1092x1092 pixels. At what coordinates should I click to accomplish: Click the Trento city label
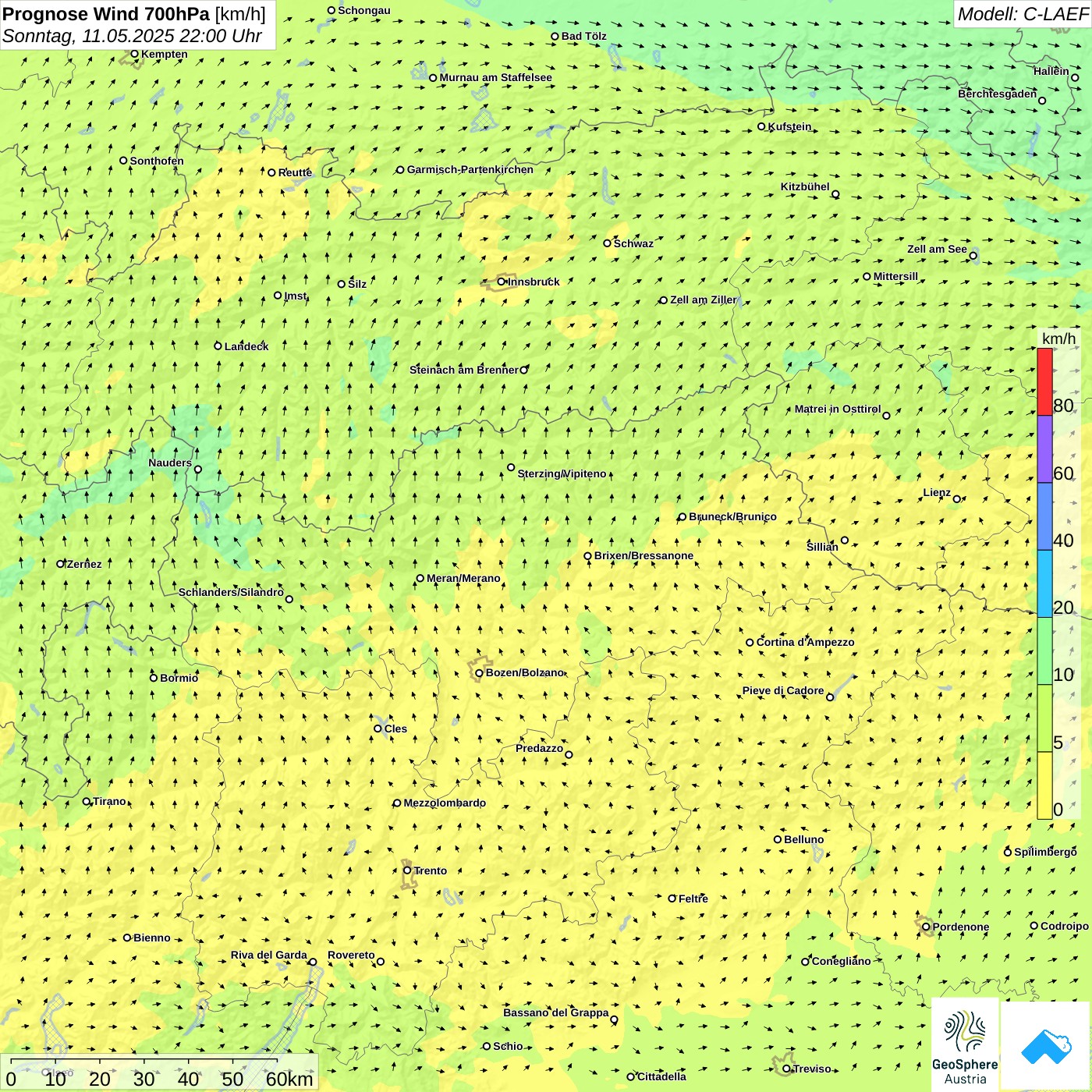(431, 870)
